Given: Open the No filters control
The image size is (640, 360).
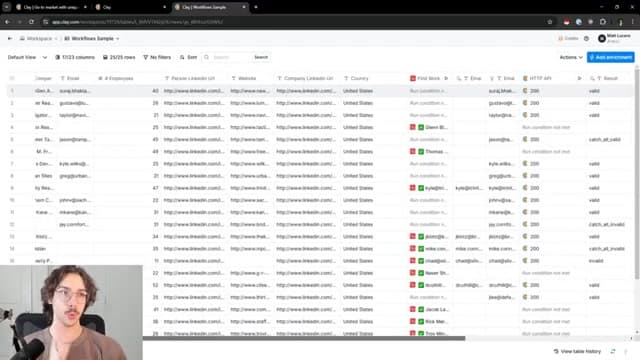Looking at the screenshot, I should point(157,58).
